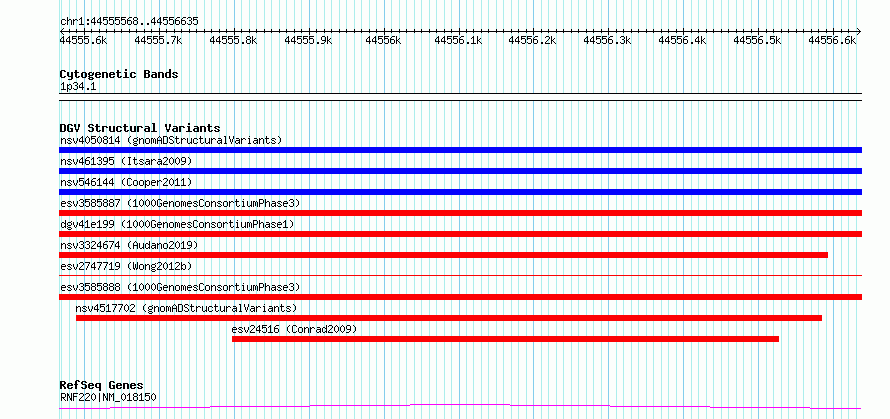Open the DGV Structural Variants track heading

click(x=140, y=128)
